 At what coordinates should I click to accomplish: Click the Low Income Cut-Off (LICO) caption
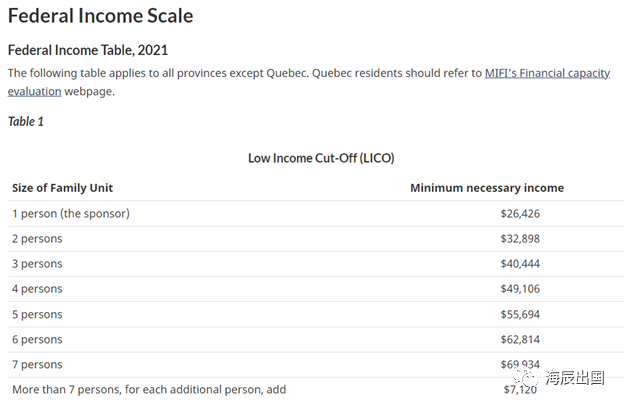(321, 158)
